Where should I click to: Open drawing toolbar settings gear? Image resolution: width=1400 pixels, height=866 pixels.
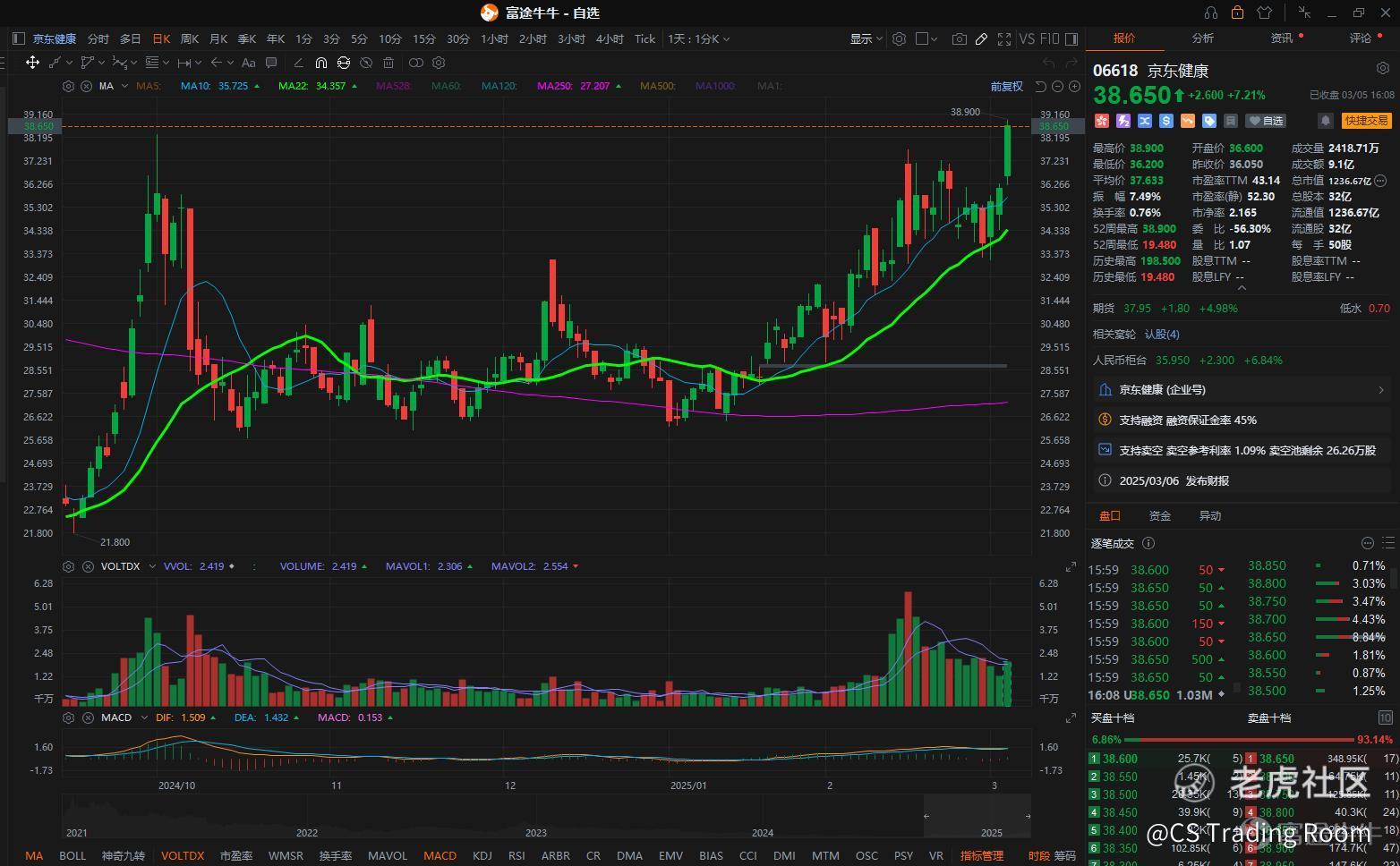tap(439, 63)
